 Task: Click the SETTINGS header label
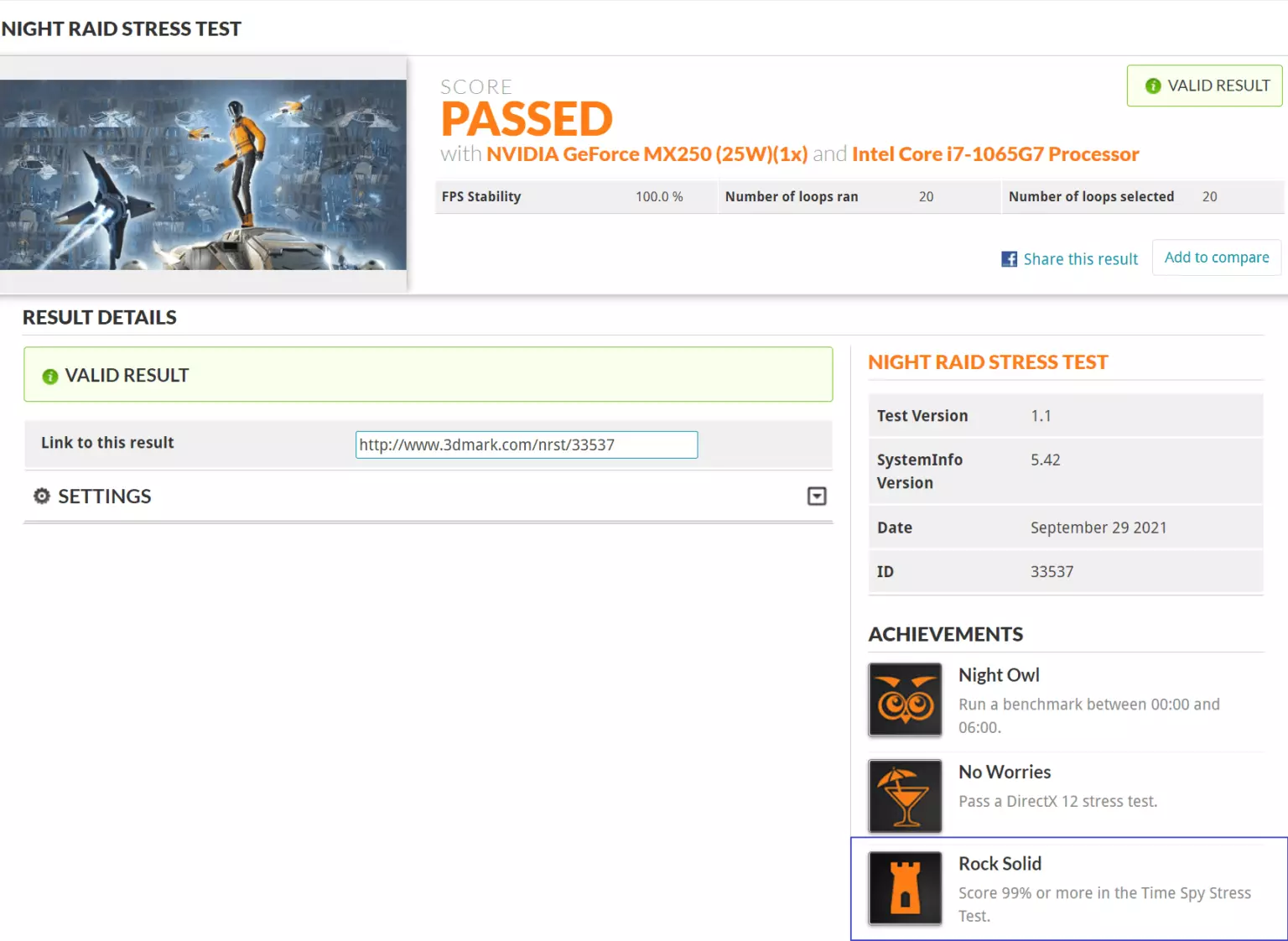click(105, 496)
